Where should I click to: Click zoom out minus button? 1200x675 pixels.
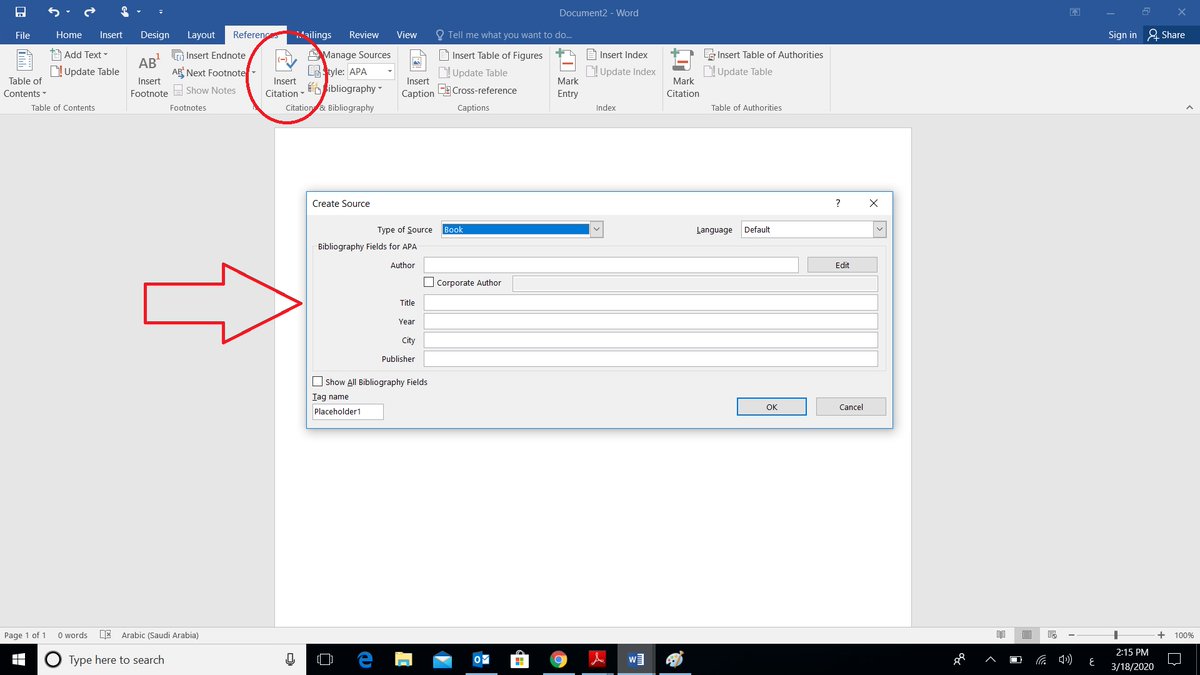(x=1071, y=635)
